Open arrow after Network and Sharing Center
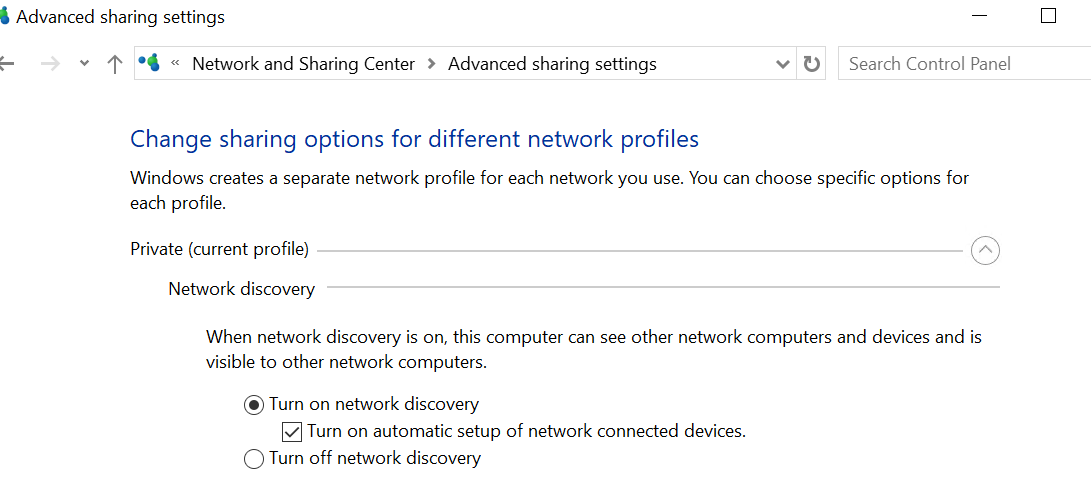1091x483 pixels. (x=431, y=64)
